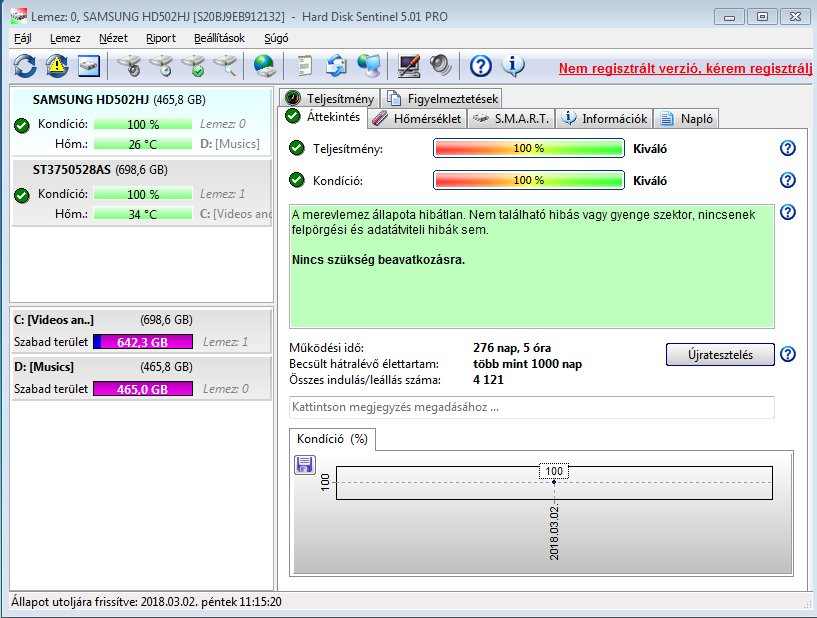Click the disk with magnifying glass icon
The image size is (817, 618).
click(x=225, y=66)
